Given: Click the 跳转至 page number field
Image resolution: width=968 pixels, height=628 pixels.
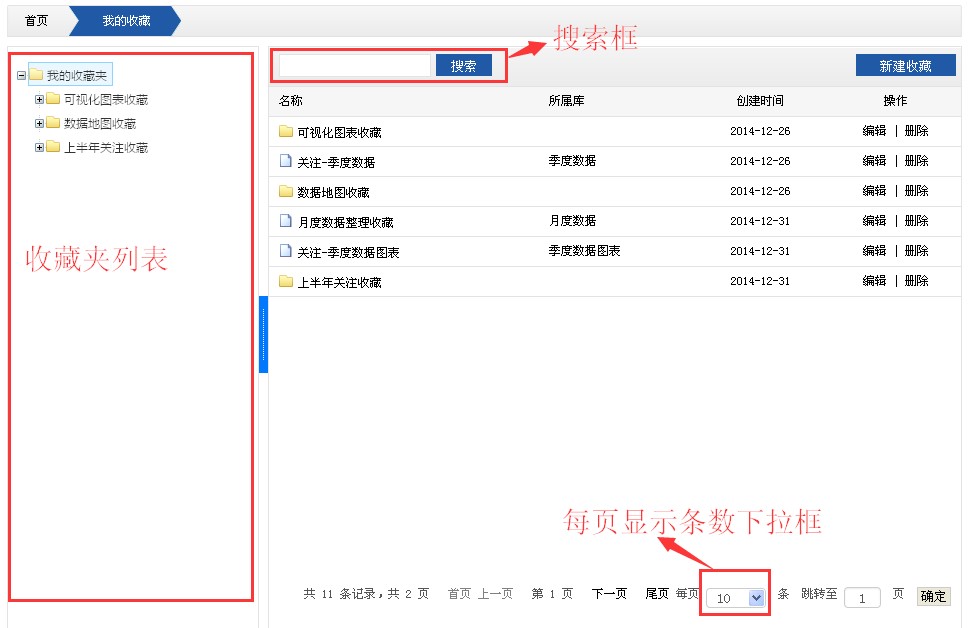Looking at the screenshot, I should (x=862, y=598).
